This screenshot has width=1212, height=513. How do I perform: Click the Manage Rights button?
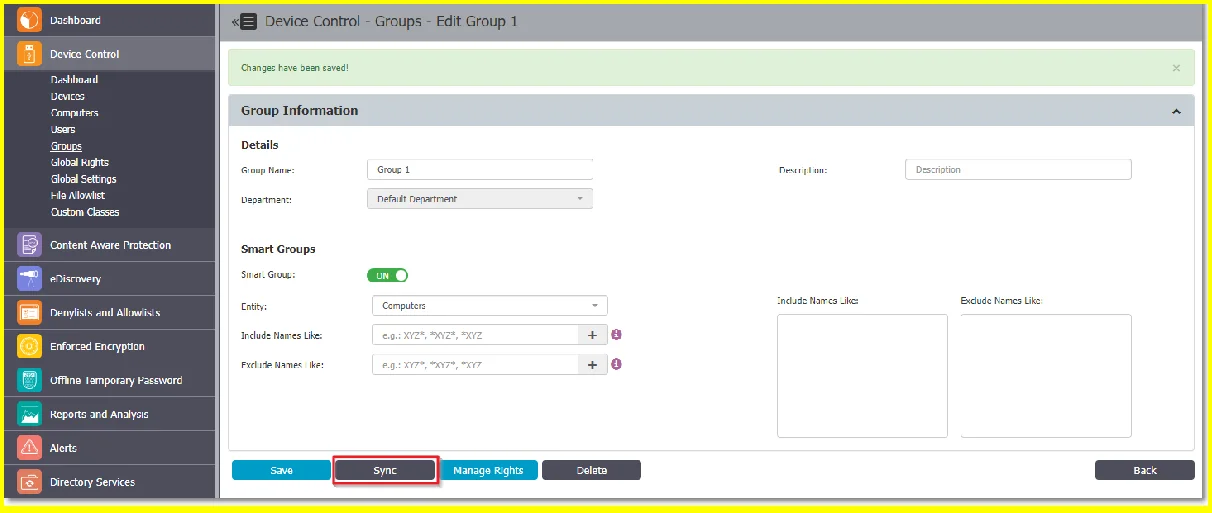pyautogui.click(x=489, y=470)
